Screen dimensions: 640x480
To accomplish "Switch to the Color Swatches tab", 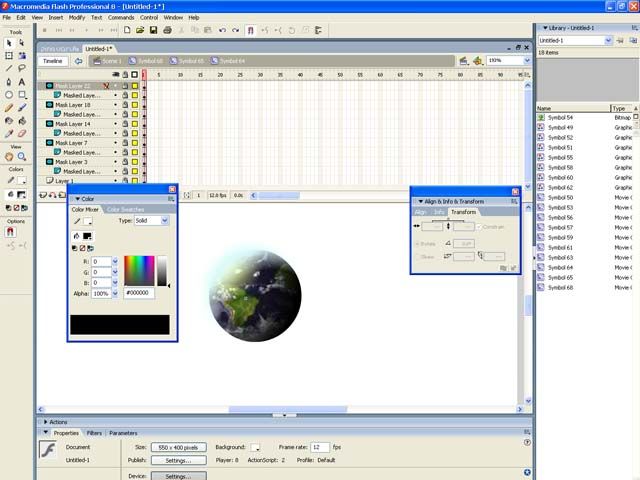I will point(125,209).
